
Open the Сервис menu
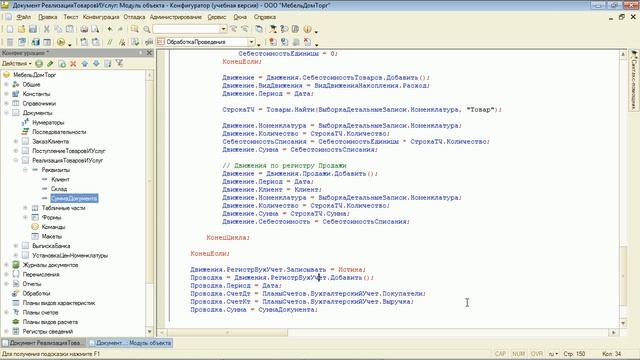click(x=217, y=17)
